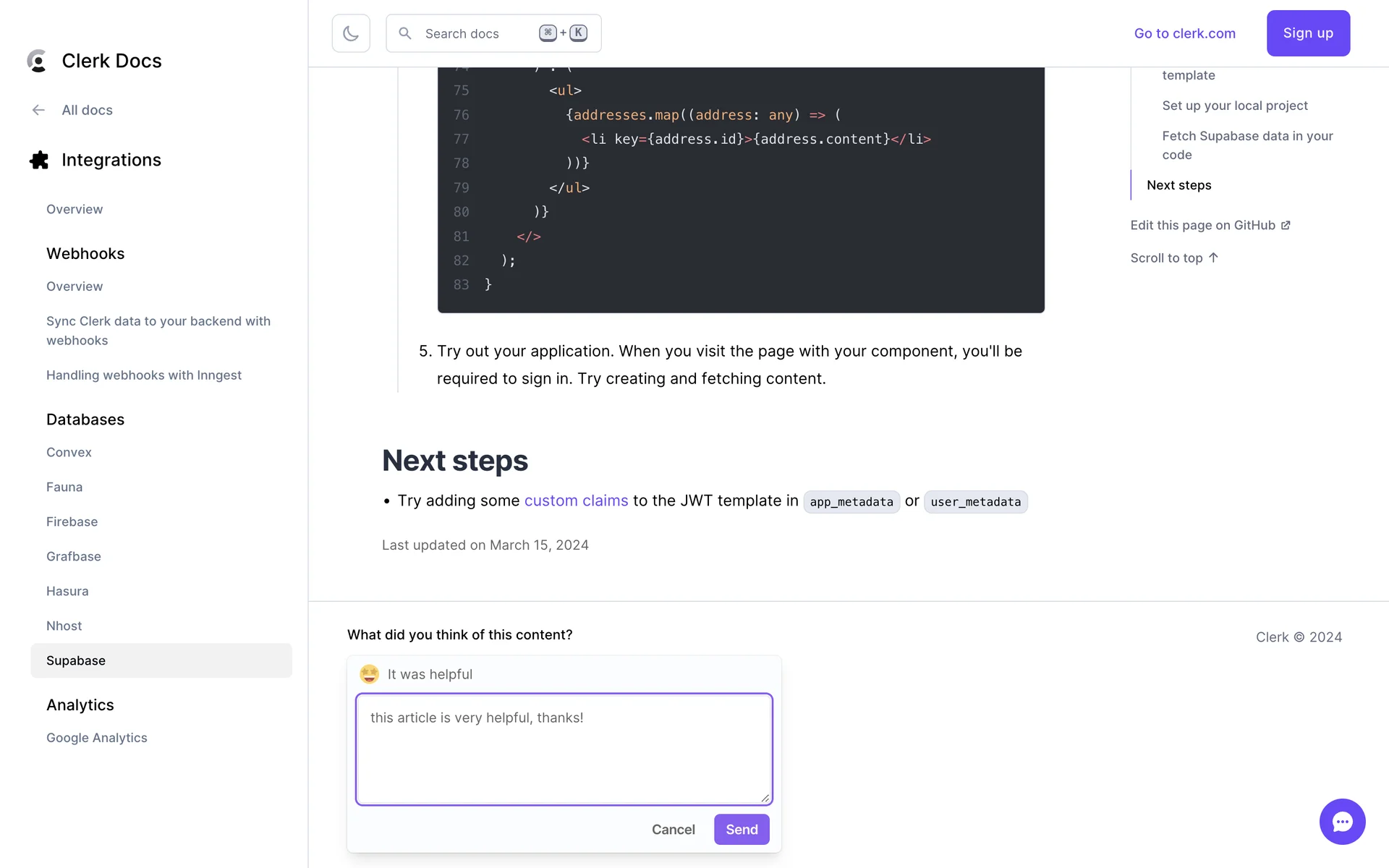Screen dimensions: 1389x868
Task: Jump to Next steps section
Action: (x=1178, y=185)
